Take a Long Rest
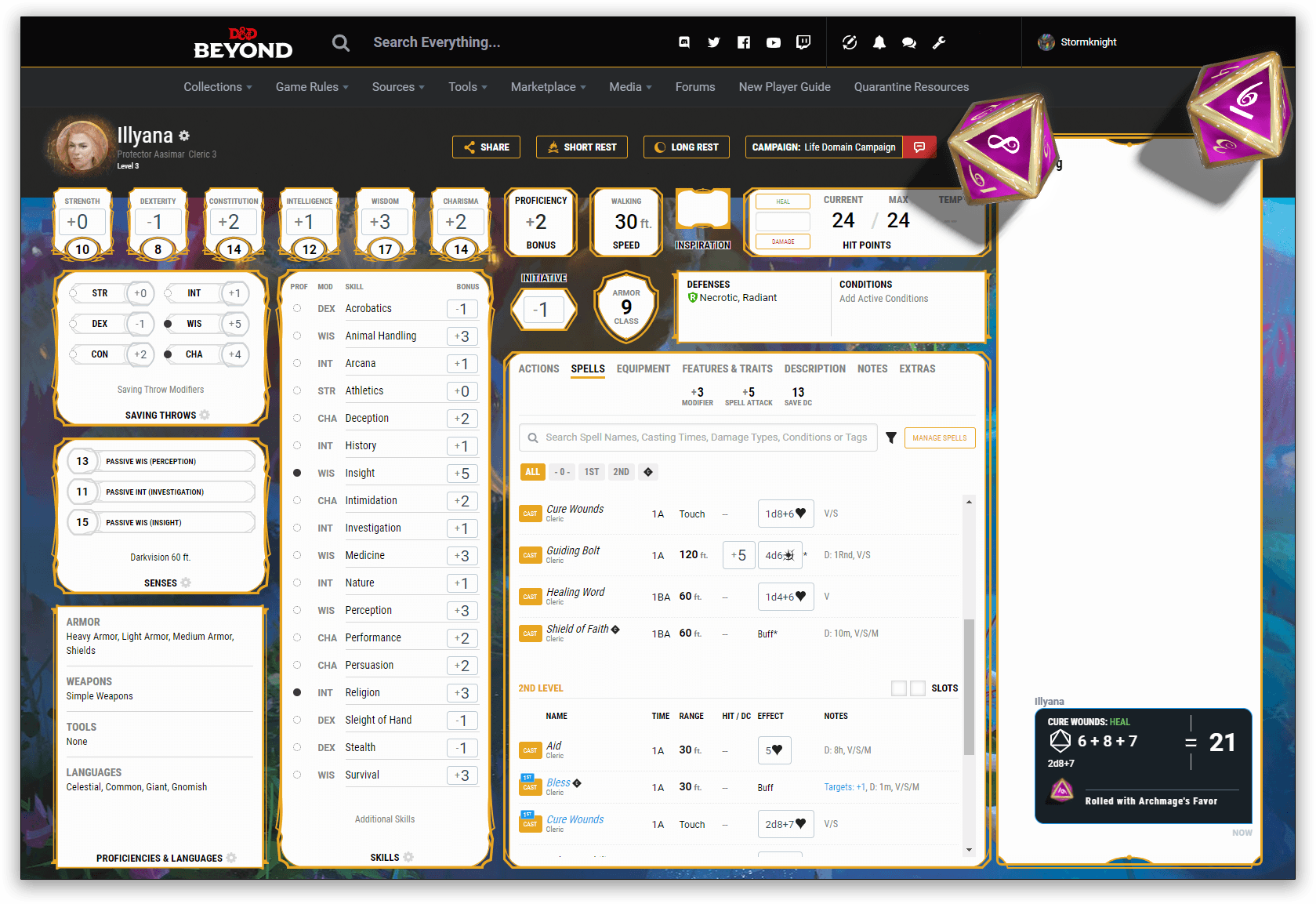 [x=687, y=147]
